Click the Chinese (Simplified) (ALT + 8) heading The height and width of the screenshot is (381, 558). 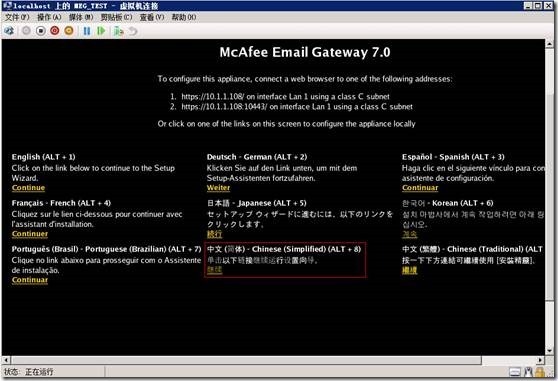tap(284, 249)
